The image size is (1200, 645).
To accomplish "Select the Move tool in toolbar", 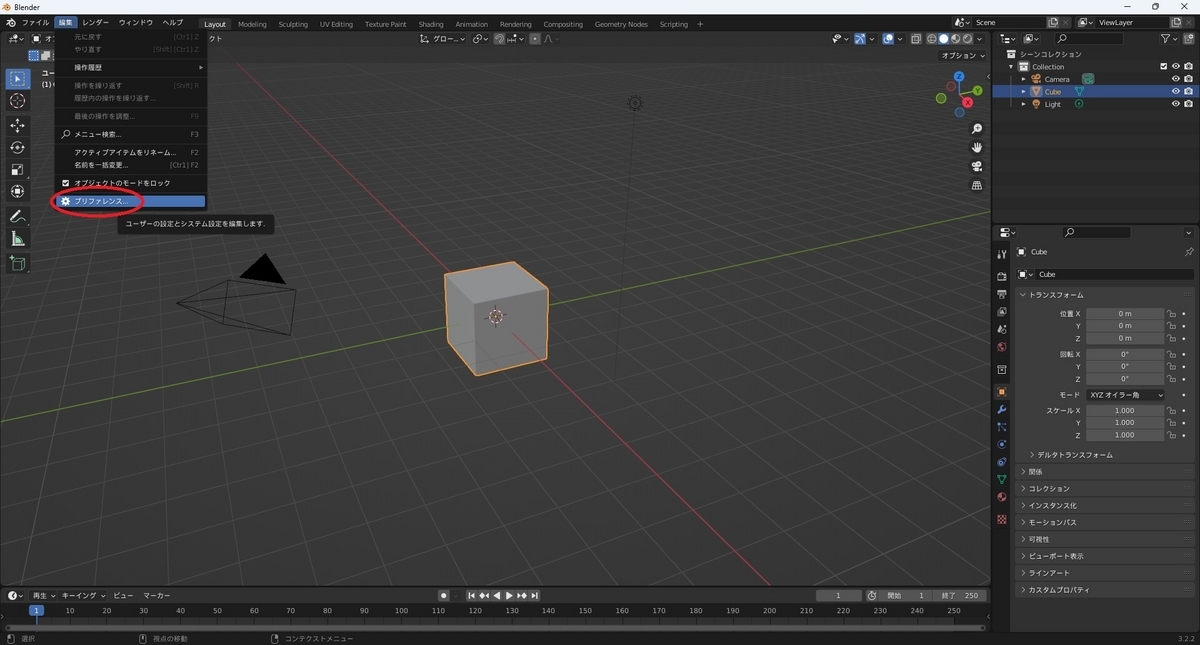I will point(18,125).
